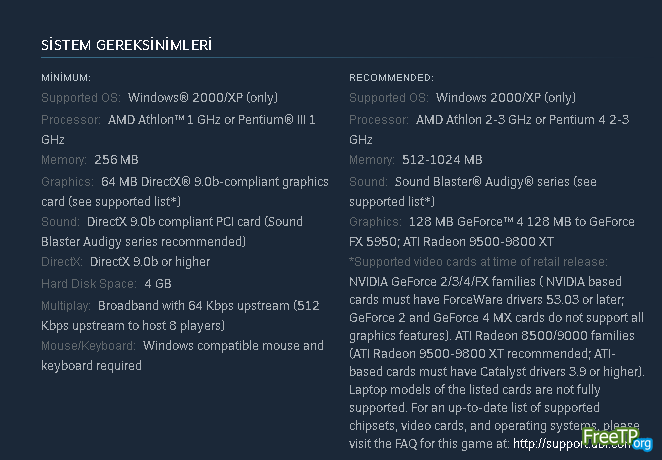This screenshot has height=460, width=662.
Task: Click the recommended Supported OS label
Action: point(389,98)
